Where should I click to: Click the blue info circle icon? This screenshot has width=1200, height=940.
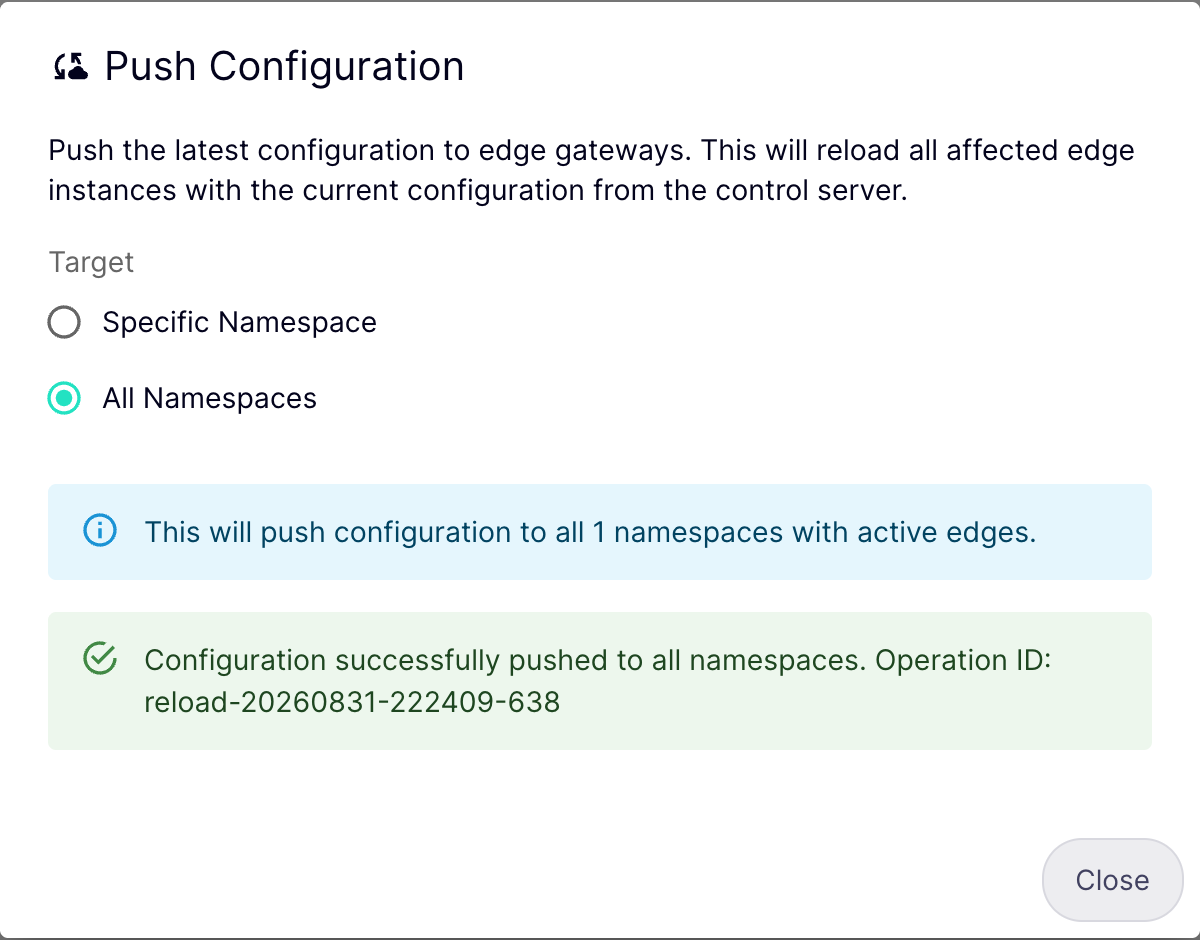click(100, 531)
